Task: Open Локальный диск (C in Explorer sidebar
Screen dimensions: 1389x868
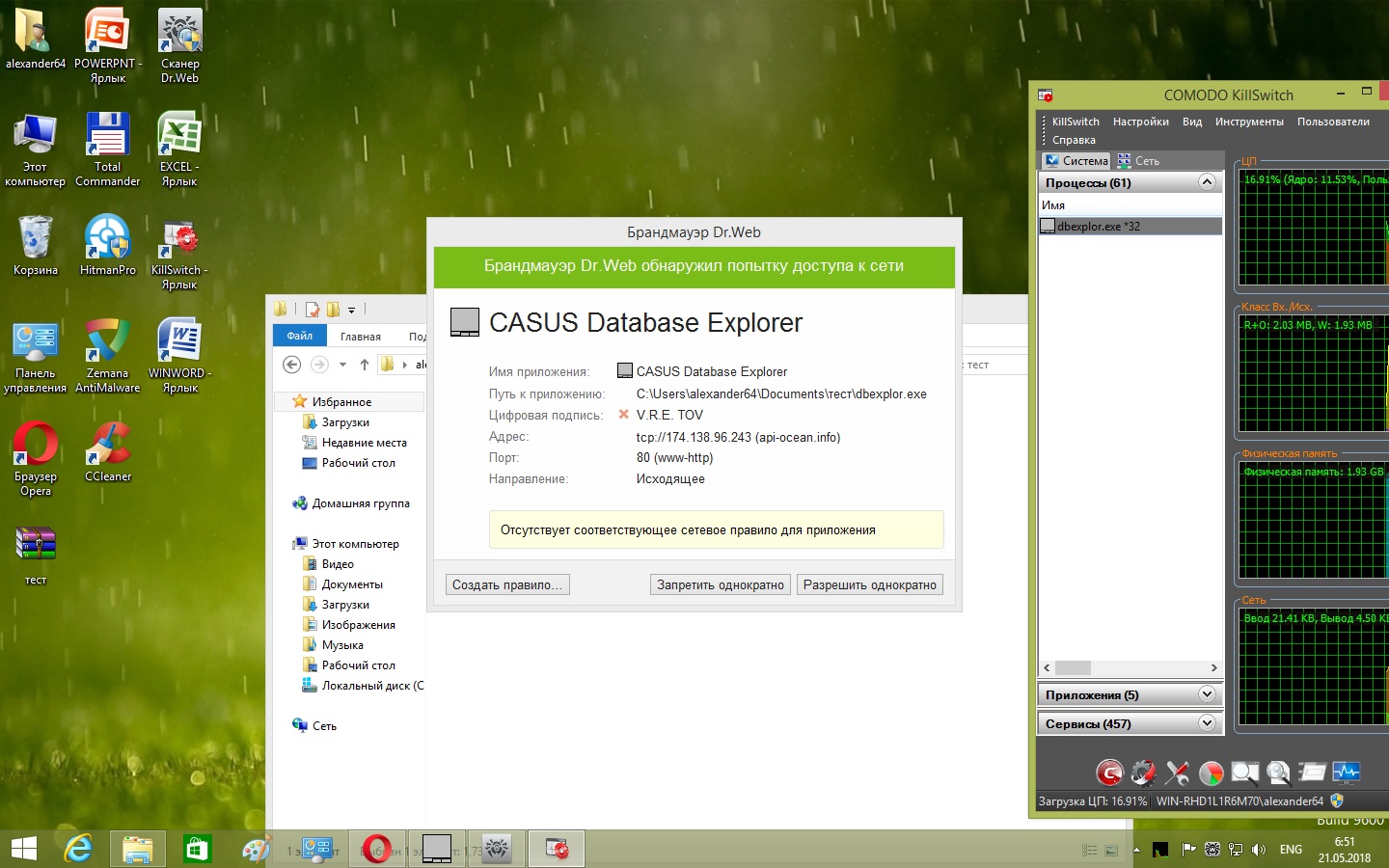Action: point(363,686)
